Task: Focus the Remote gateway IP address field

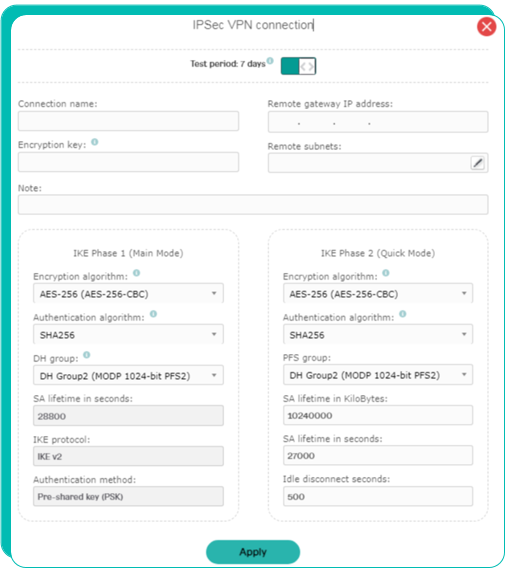Action: click(378, 122)
